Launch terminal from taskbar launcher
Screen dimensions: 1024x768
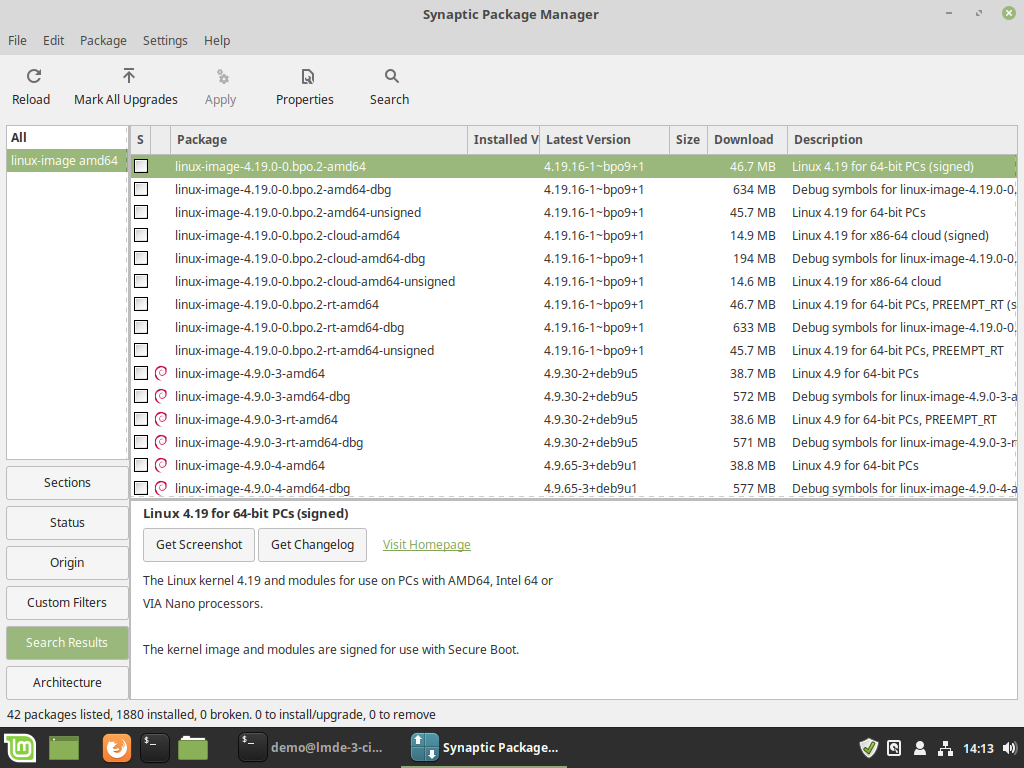[155, 748]
